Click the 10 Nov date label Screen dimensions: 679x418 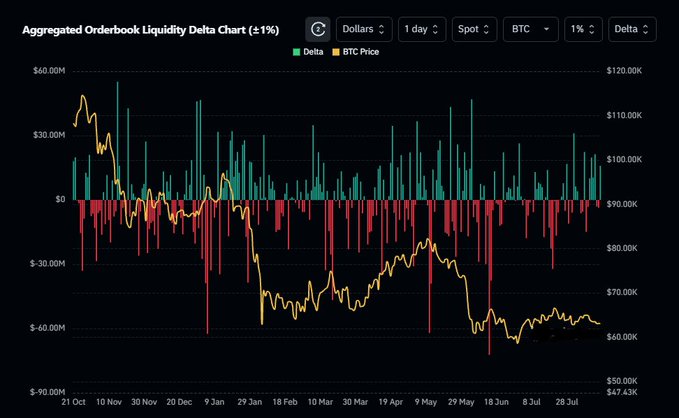pos(109,402)
